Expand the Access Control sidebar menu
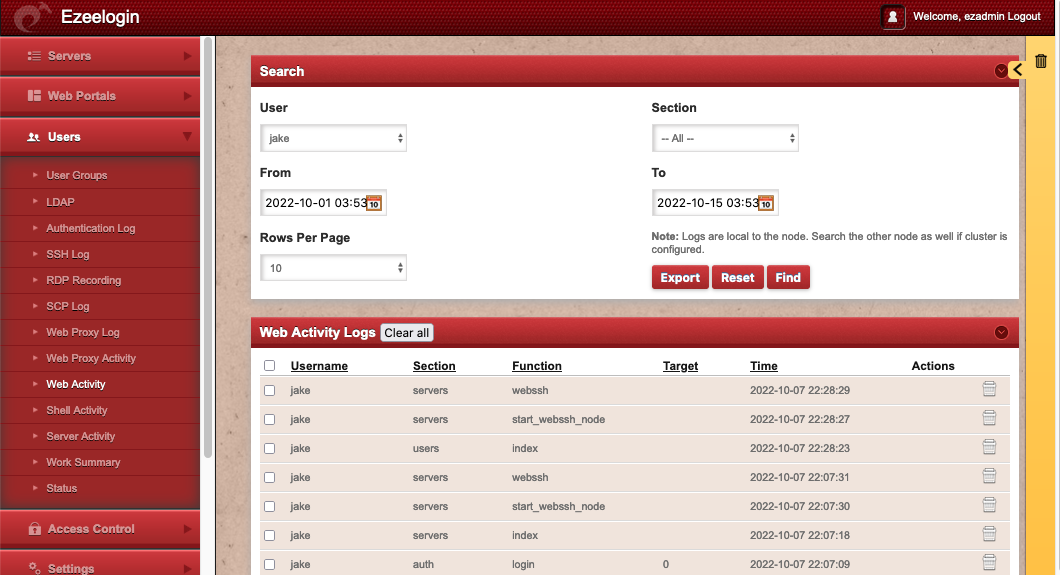1060x575 pixels. click(100, 529)
